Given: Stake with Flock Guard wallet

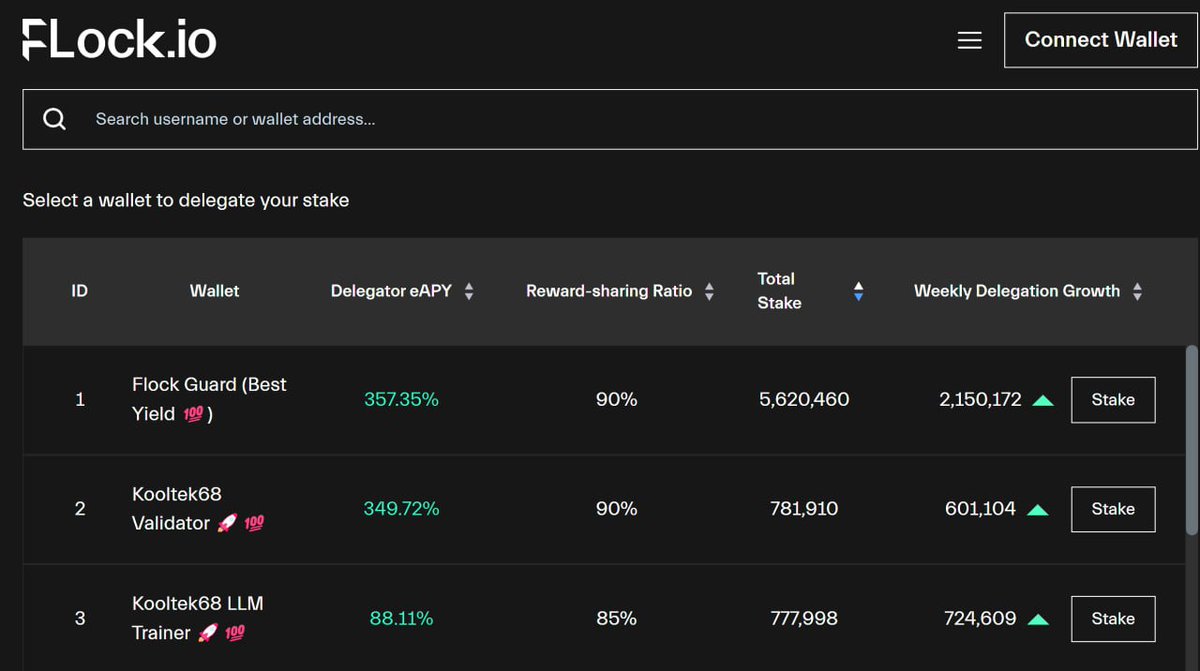Looking at the screenshot, I should tap(1113, 400).
